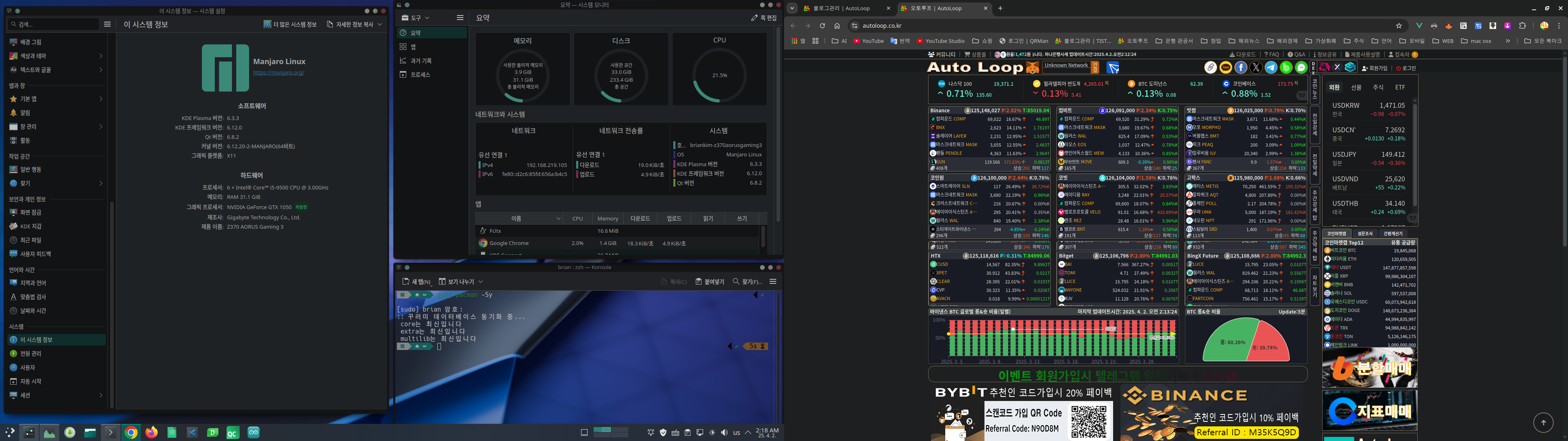
Task: Switch to the futures (선물) tab
Action: pyautogui.click(x=1356, y=88)
